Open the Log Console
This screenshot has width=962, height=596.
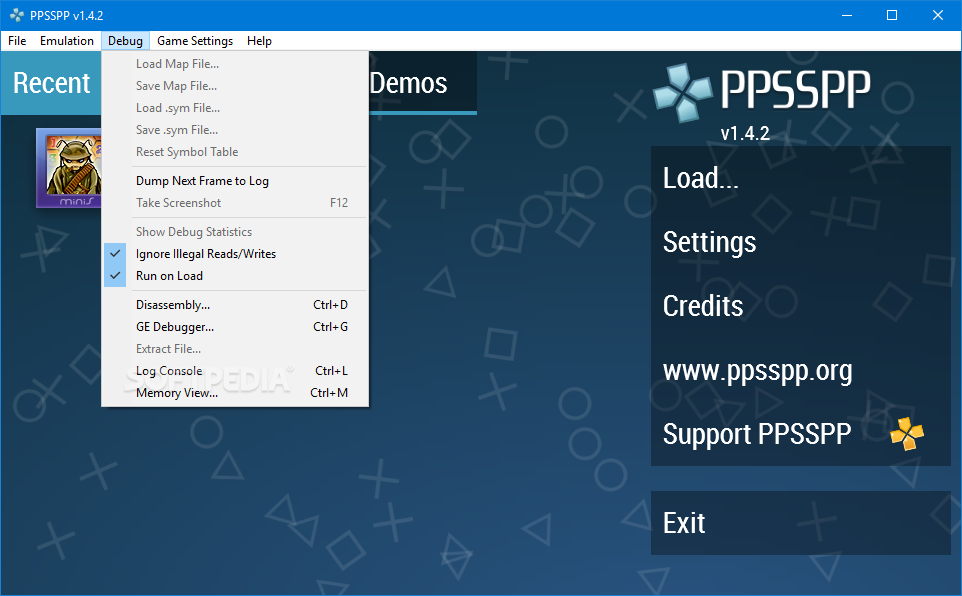pos(235,371)
